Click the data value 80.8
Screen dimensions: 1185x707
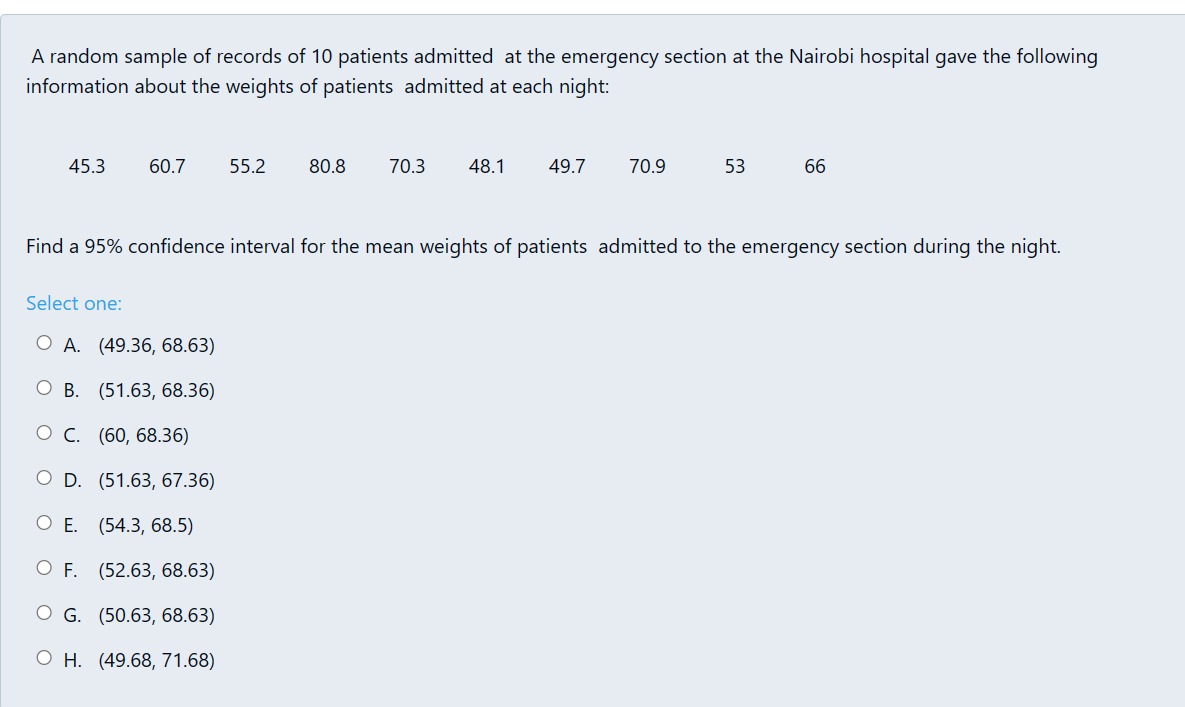(x=326, y=166)
